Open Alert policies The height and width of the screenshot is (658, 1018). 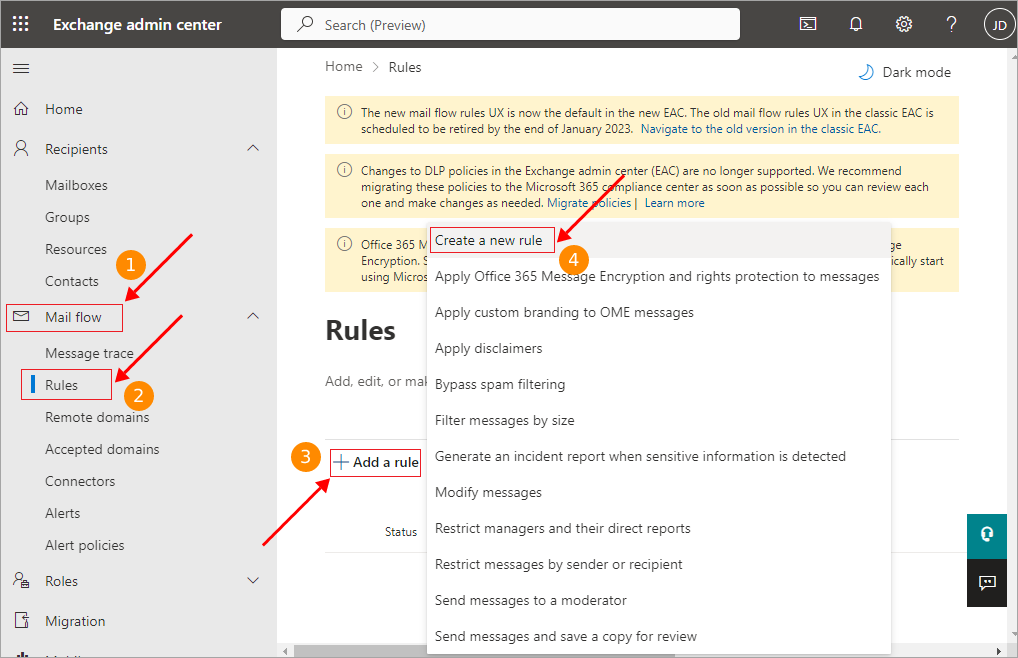pyautogui.click(x=85, y=545)
